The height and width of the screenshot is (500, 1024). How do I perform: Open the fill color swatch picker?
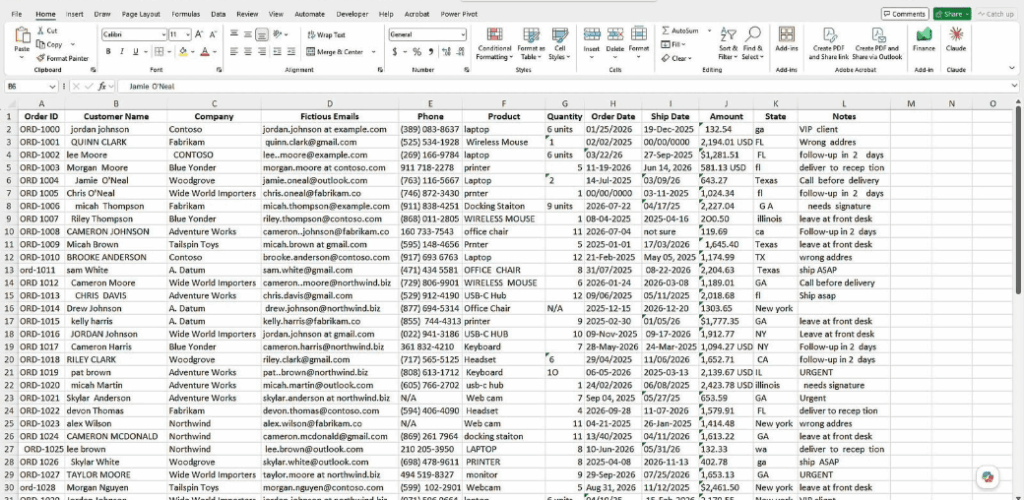click(x=193, y=52)
